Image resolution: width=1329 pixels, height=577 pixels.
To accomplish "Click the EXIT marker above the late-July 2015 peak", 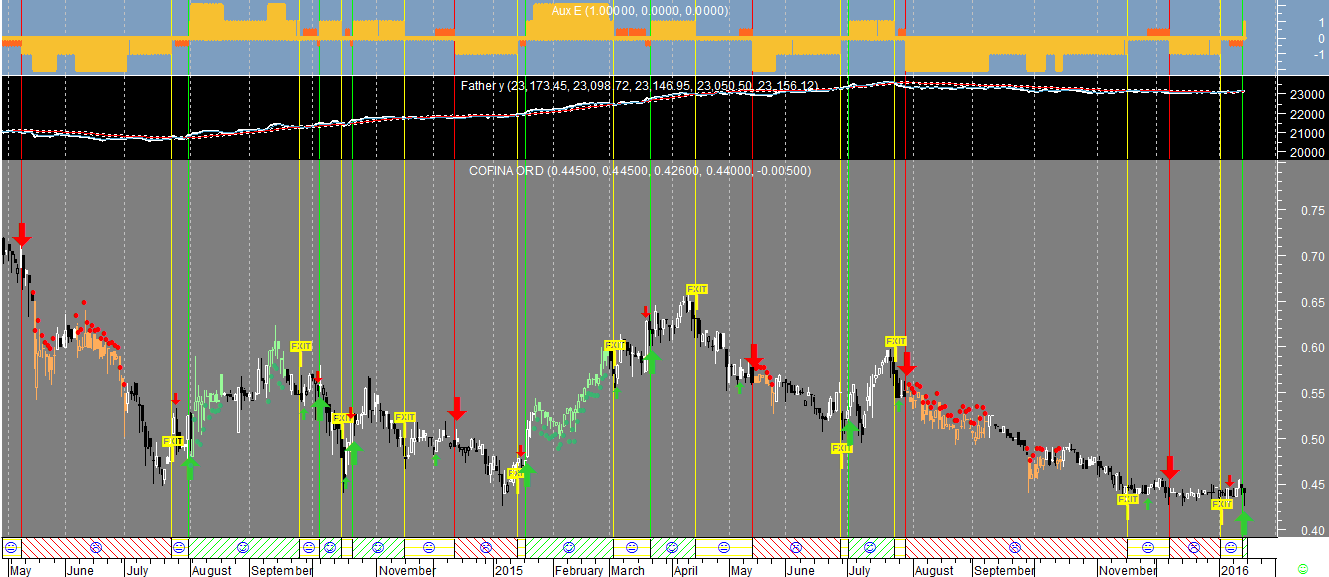I will (x=895, y=342).
